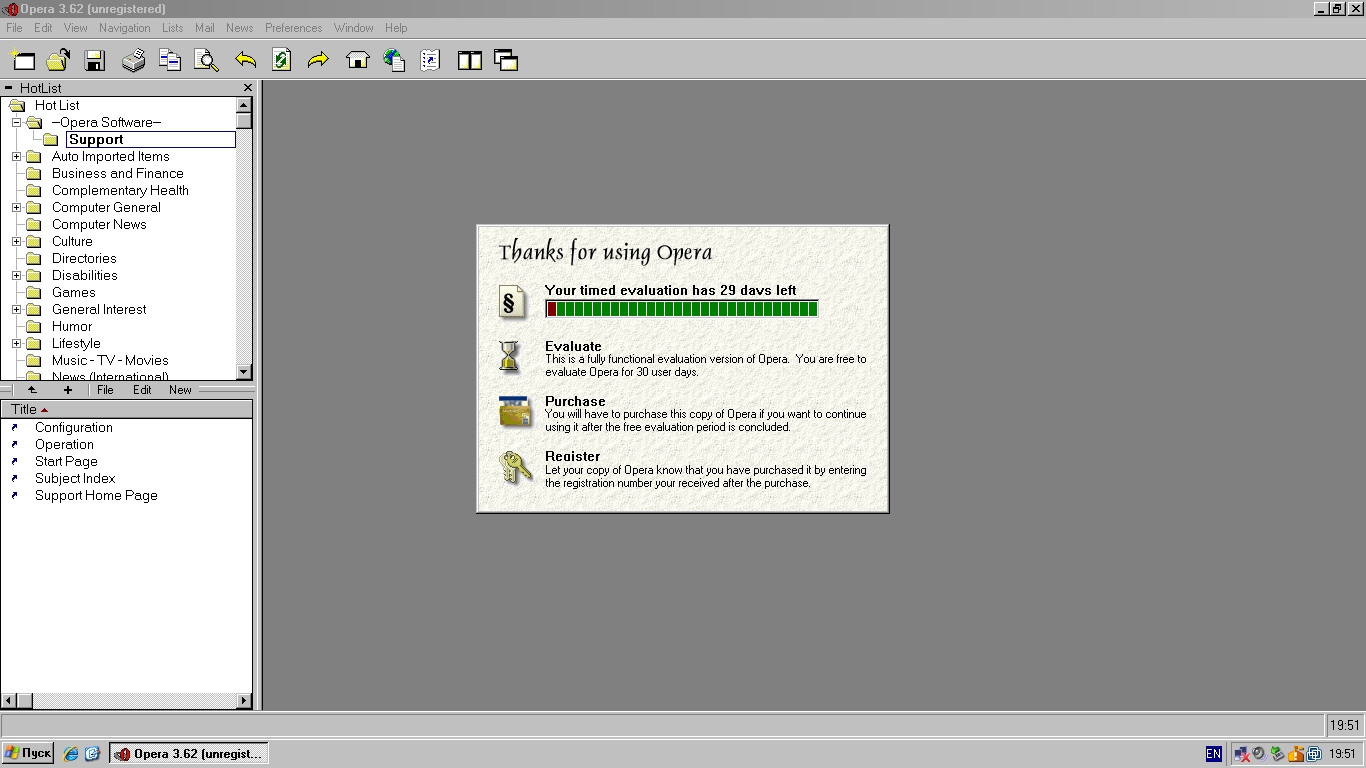Screen dimensions: 1366x768
Task: Click the Windows Start button
Action: (28, 753)
